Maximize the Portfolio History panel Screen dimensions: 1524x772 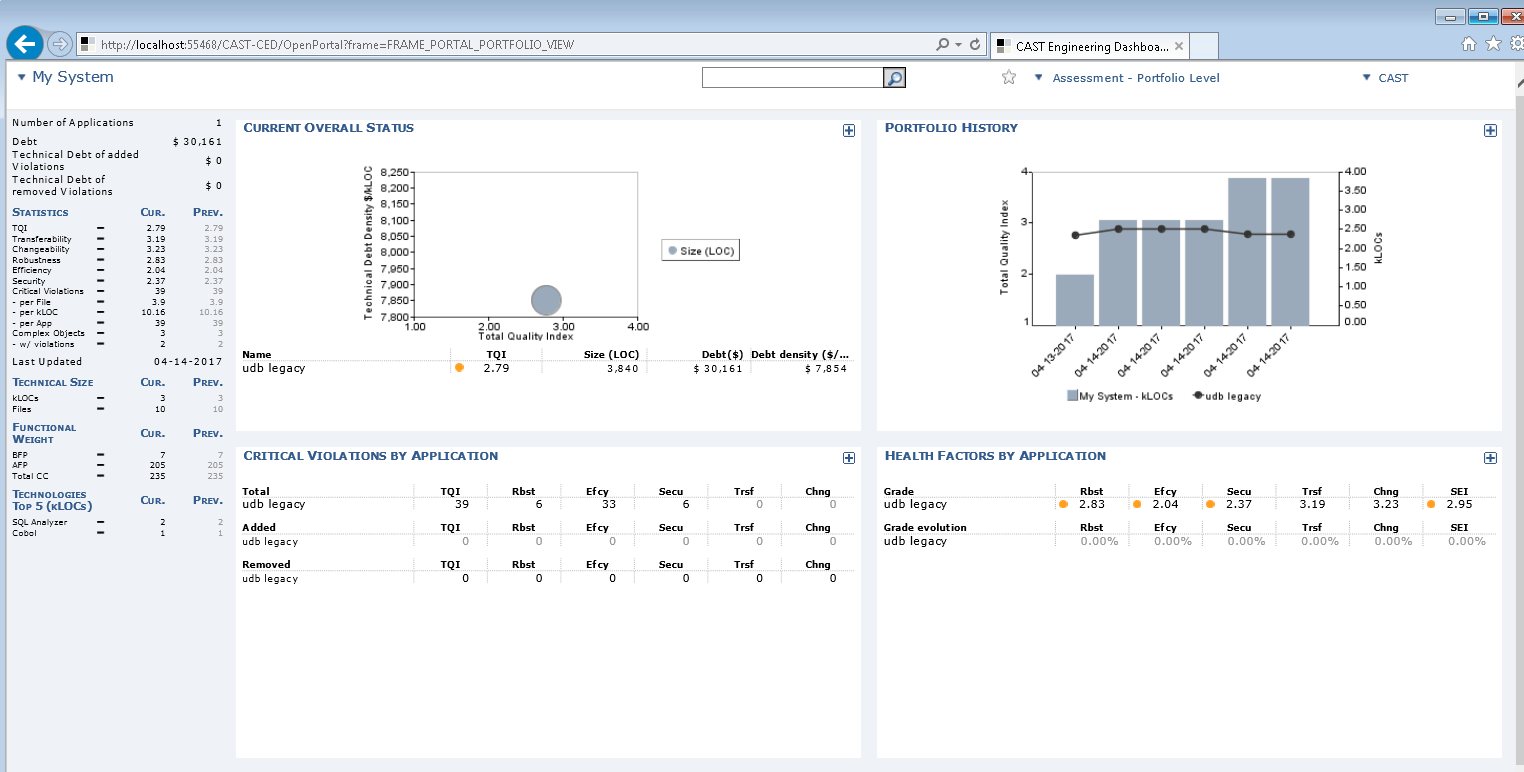pos(1490,131)
